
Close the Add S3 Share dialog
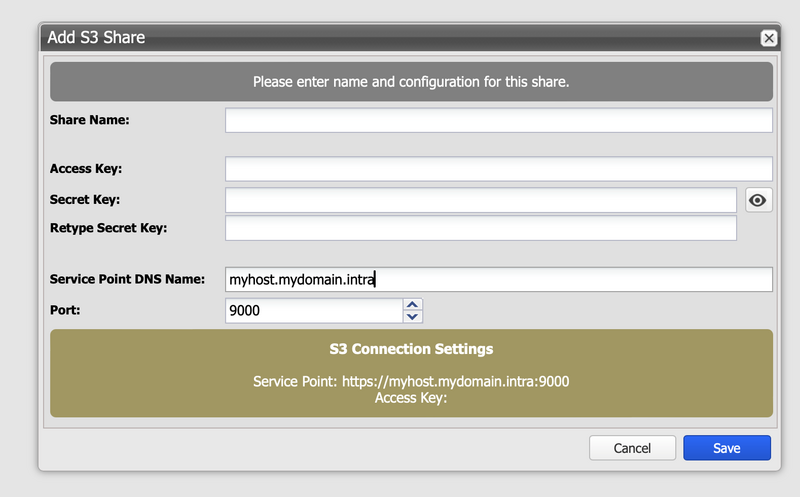click(x=768, y=38)
